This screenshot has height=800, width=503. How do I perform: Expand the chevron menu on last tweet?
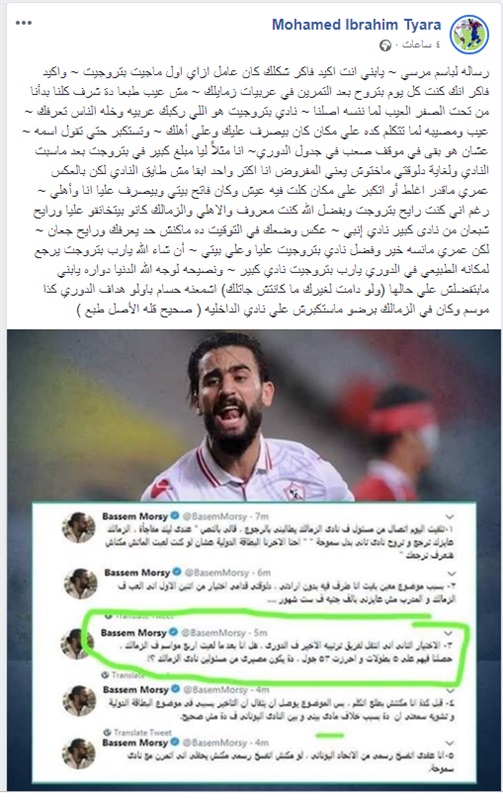tap(450, 743)
